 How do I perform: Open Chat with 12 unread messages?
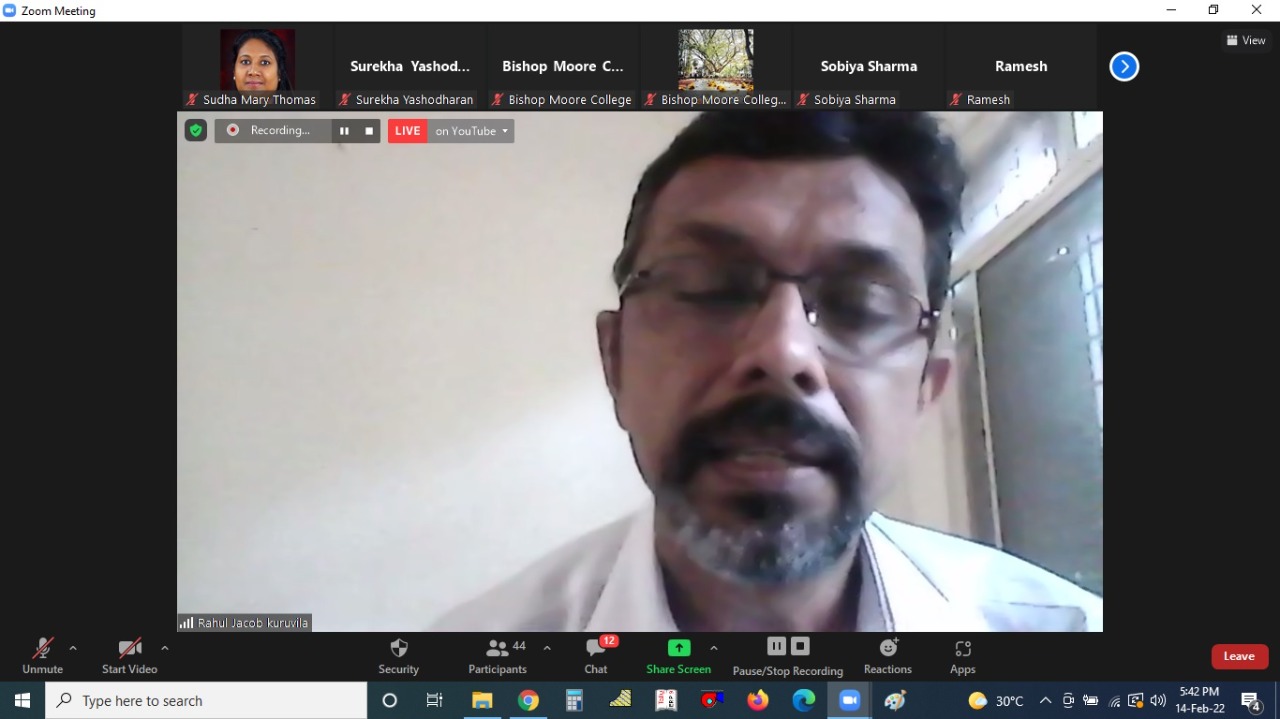[x=596, y=656]
